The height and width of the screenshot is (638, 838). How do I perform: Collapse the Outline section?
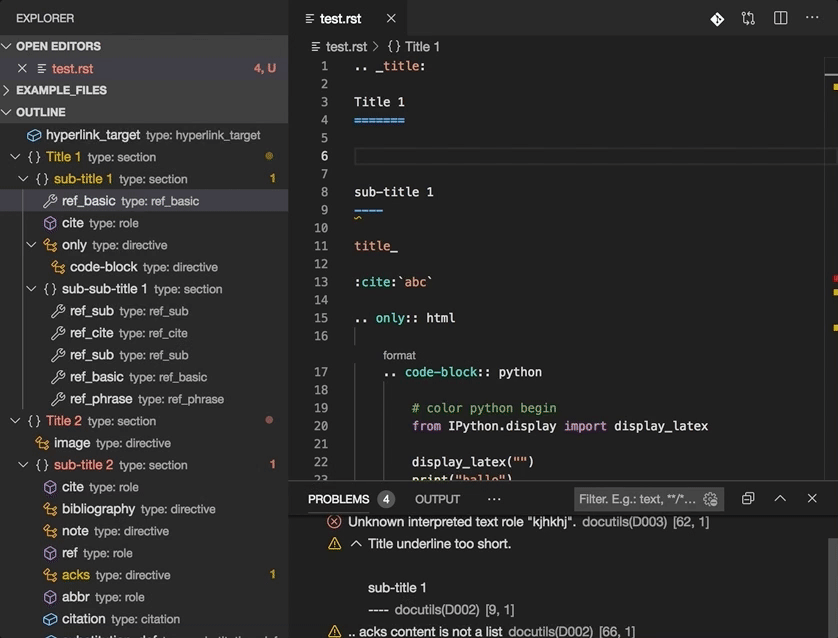tap(6, 112)
